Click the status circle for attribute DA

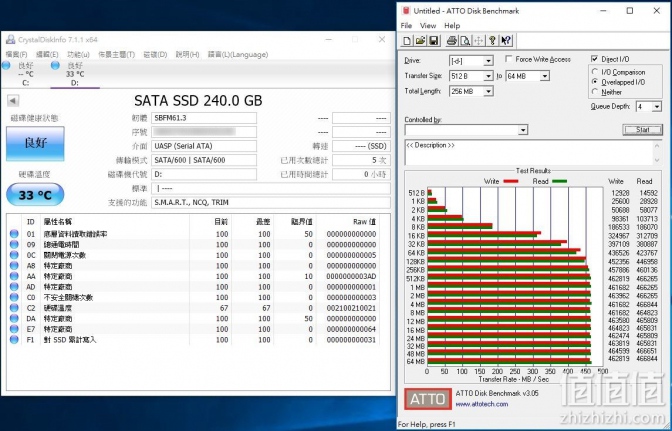pos(14,318)
